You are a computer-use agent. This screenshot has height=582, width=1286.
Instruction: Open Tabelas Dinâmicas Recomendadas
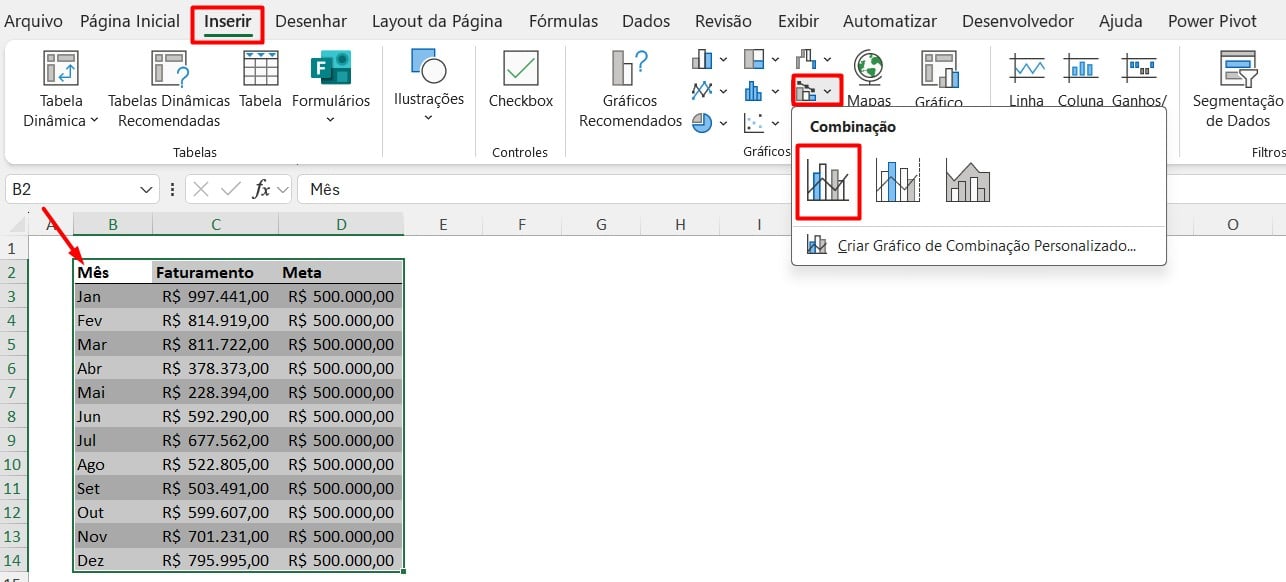click(169, 69)
